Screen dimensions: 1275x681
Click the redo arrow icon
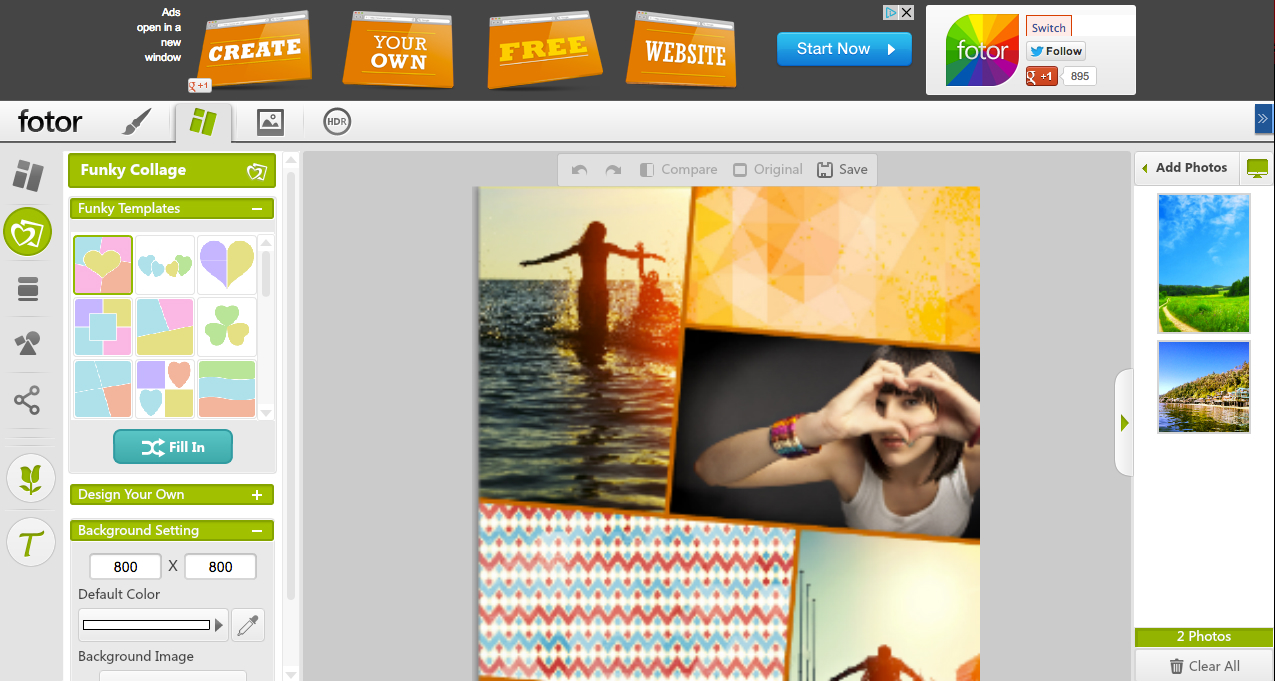pos(613,170)
